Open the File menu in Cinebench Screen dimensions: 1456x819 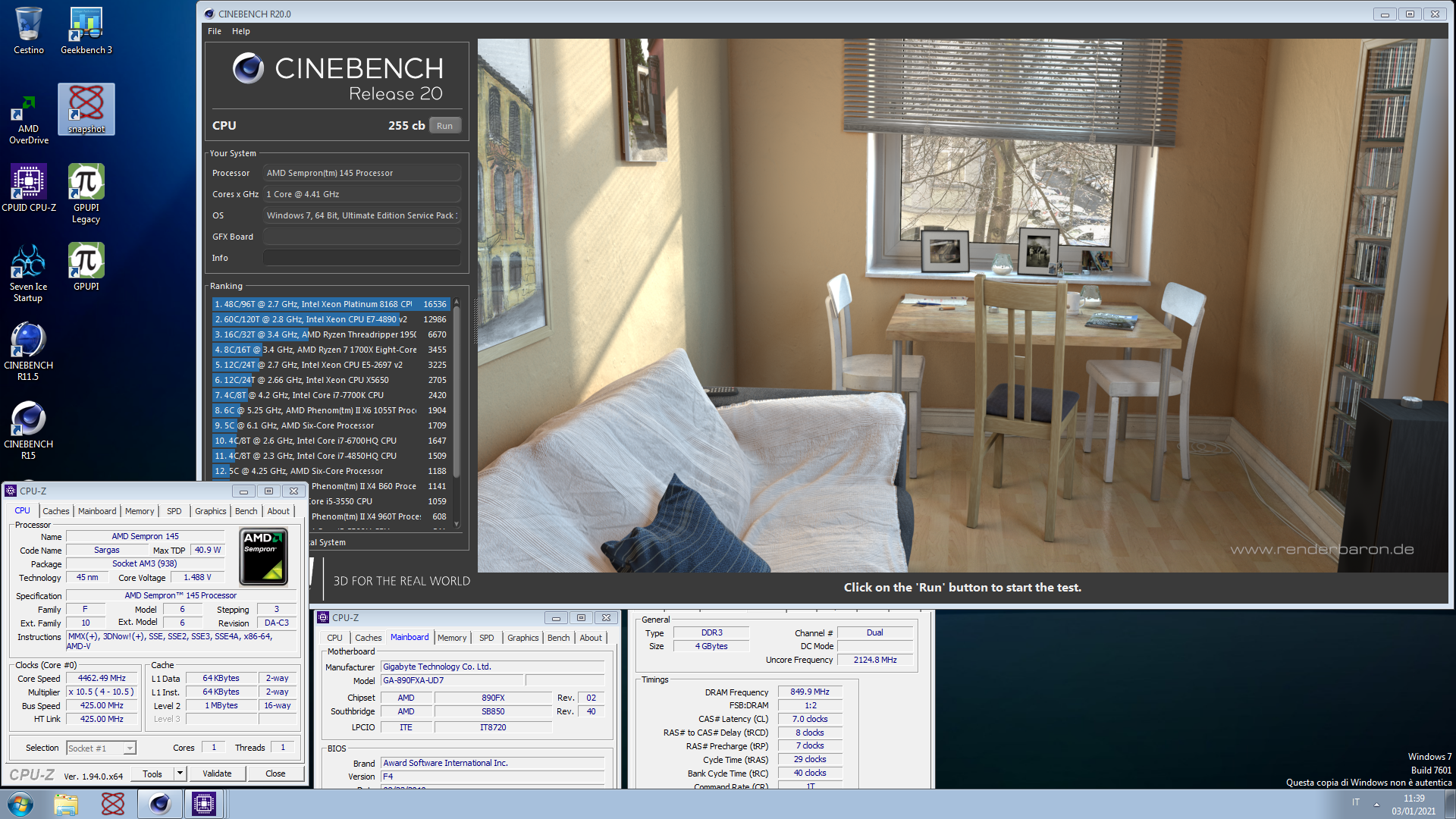click(x=215, y=31)
